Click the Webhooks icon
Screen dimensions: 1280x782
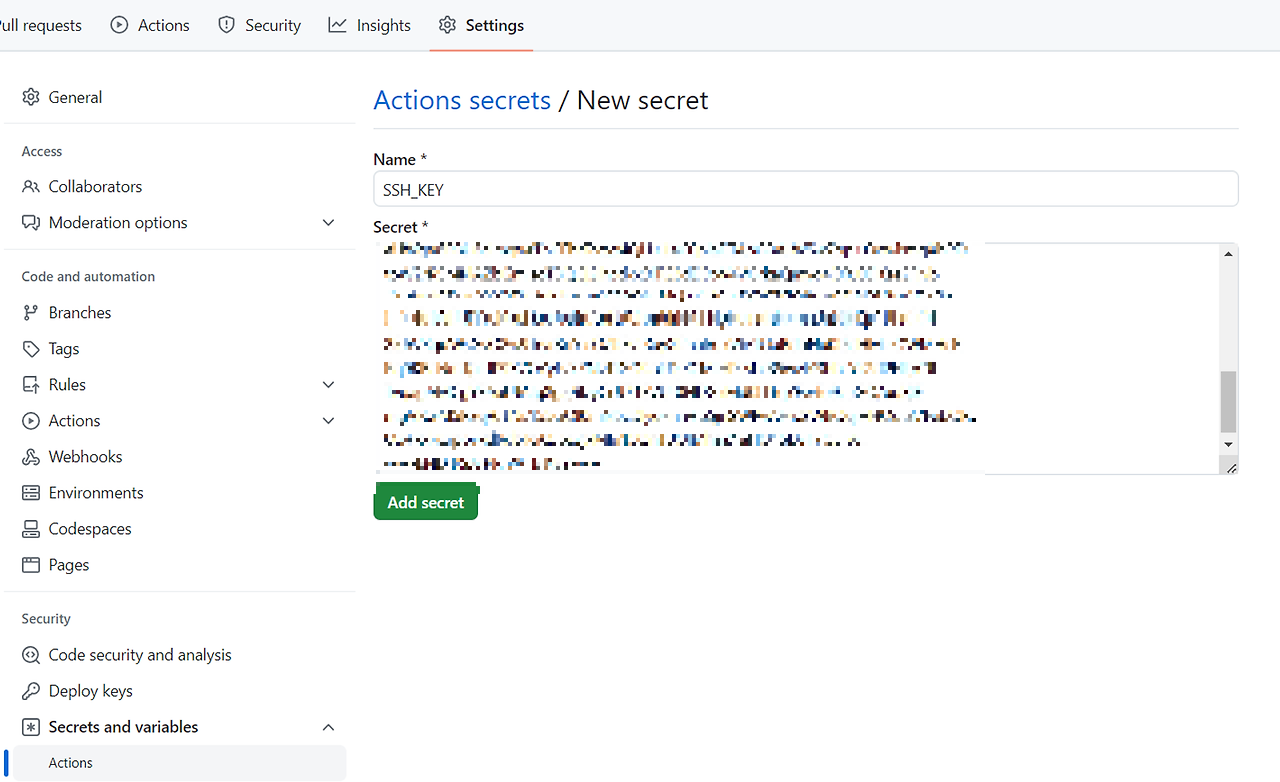coord(31,457)
